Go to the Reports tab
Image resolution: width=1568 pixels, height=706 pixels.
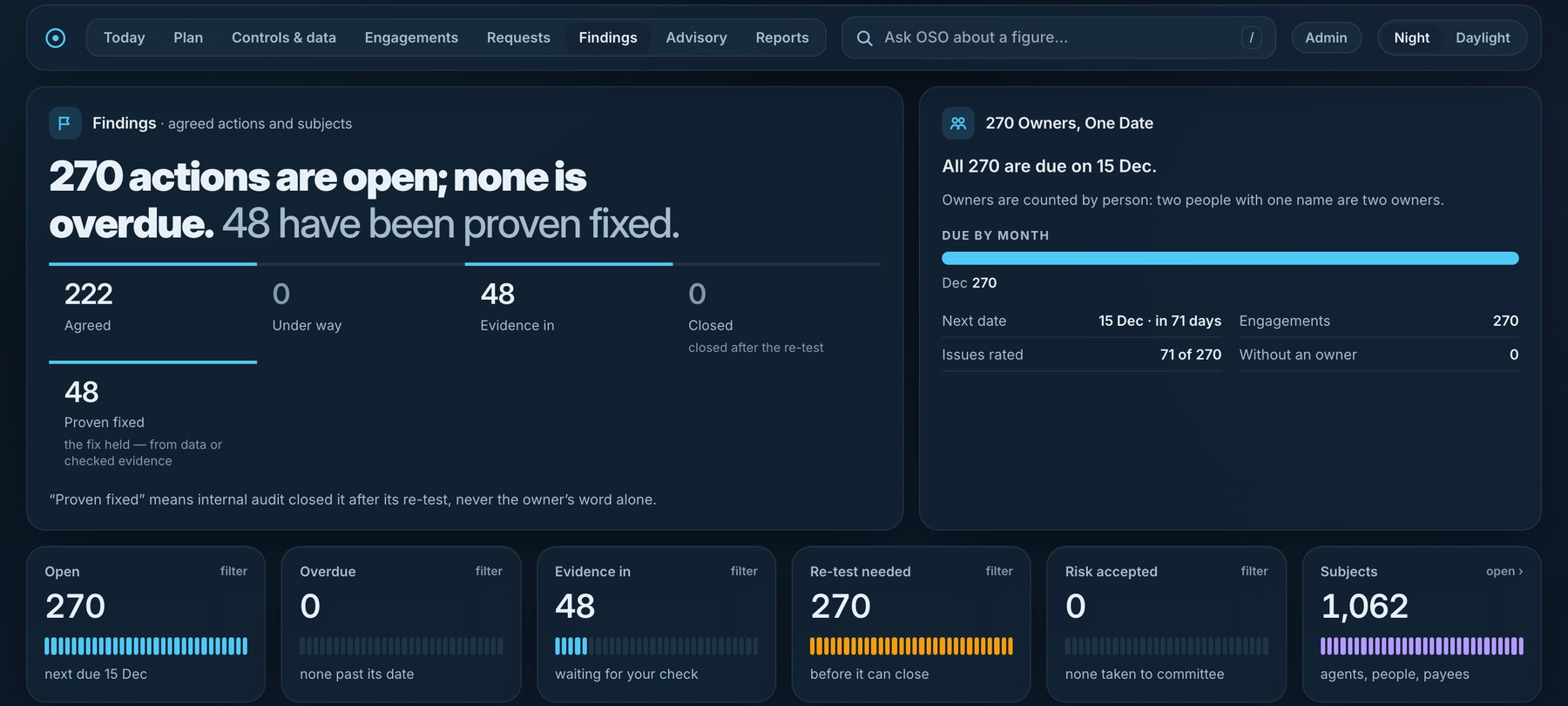tap(782, 37)
